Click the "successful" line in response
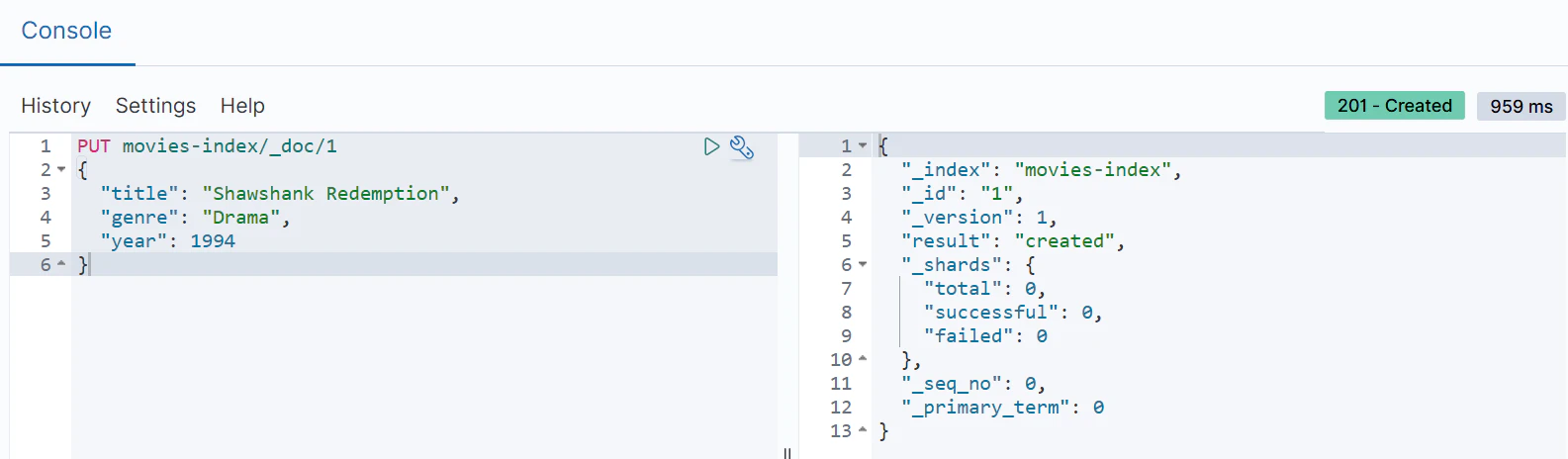This screenshot has width=1568, height=459. pyautogui.click(x=1013, y=313)
